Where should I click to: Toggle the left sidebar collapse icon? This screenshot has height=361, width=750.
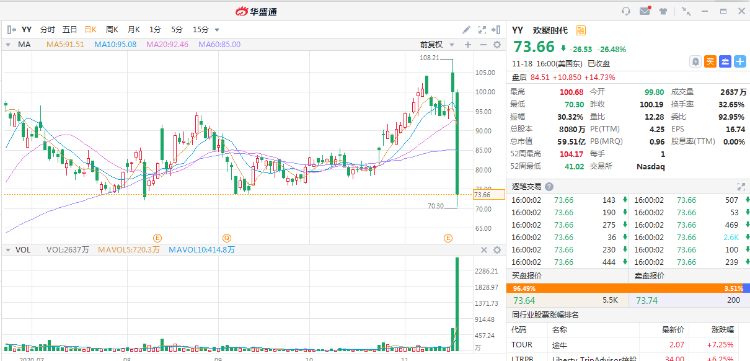coord(11,30)
